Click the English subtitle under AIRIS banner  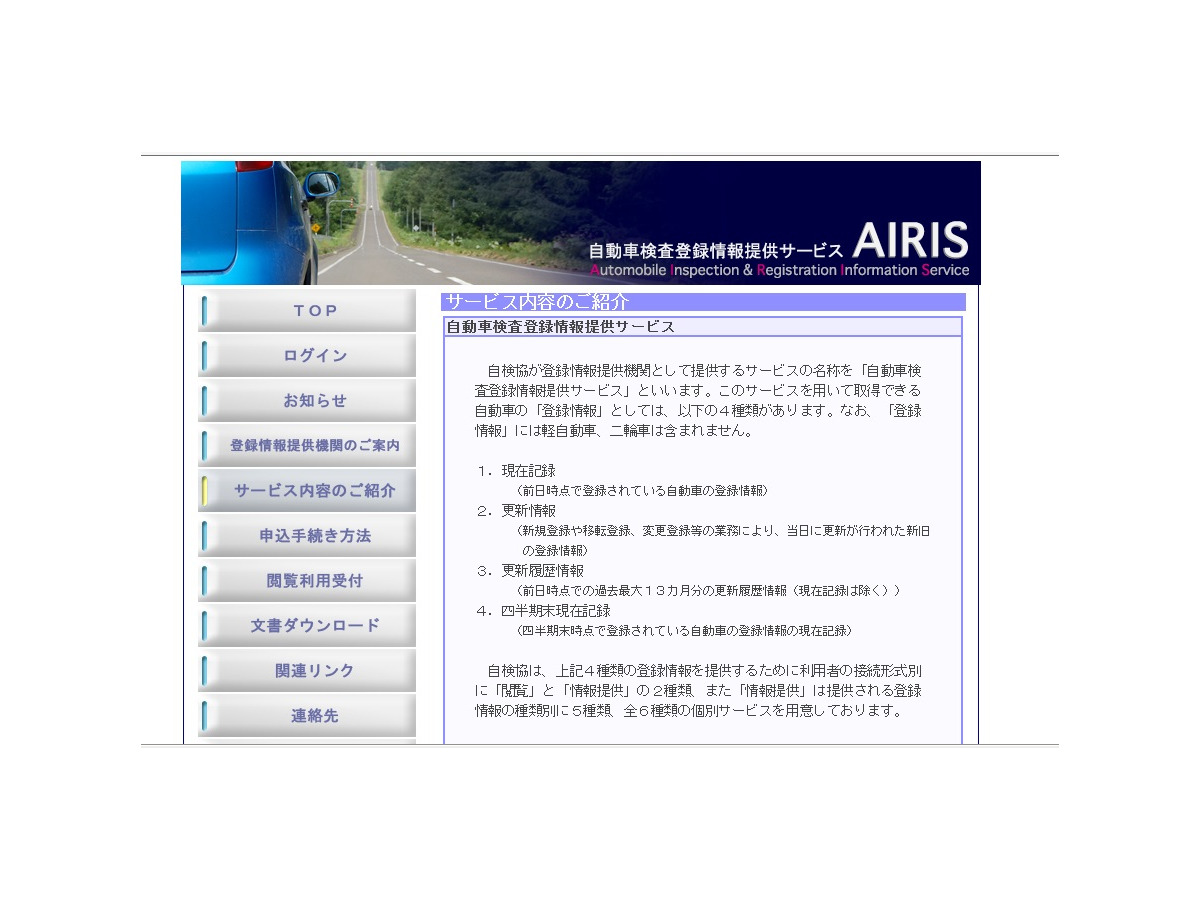pyautogui.click(x=779, y=271)
